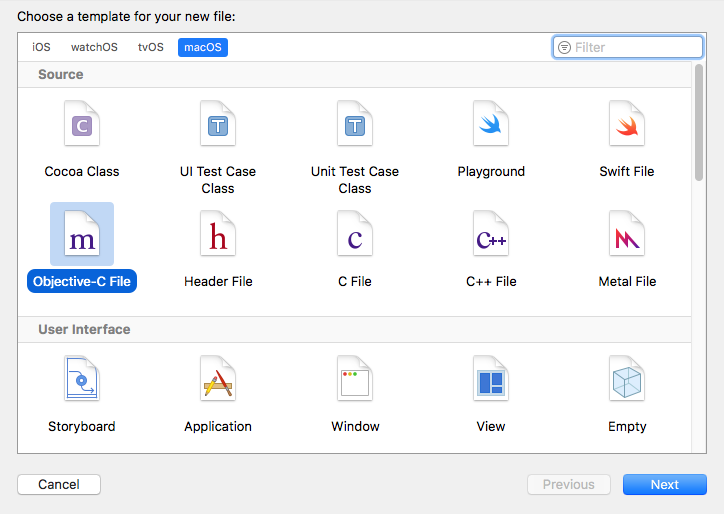
Task: Pick the Application user interface template
Action: pyautogui.click(x=218, y=381)
